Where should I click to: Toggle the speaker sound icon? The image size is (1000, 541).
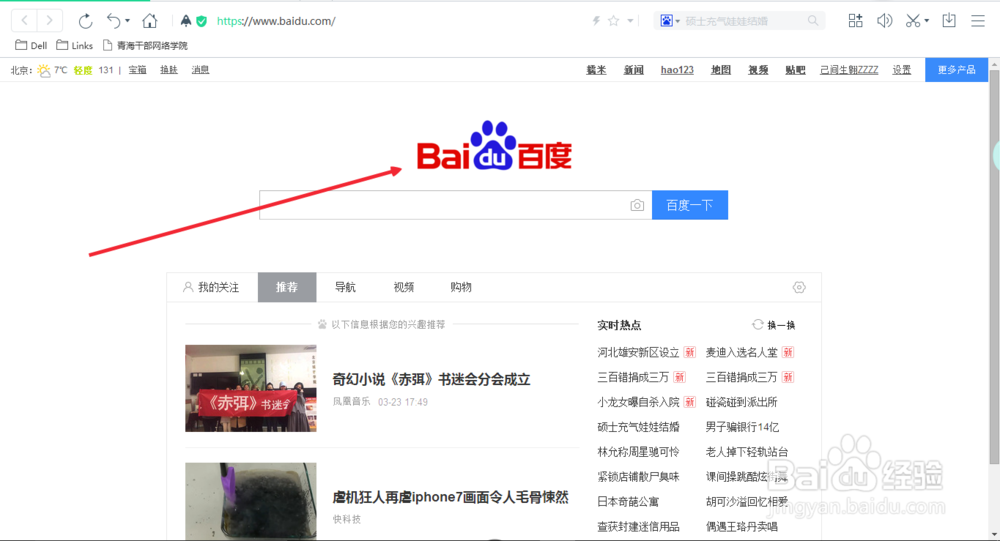885,21
